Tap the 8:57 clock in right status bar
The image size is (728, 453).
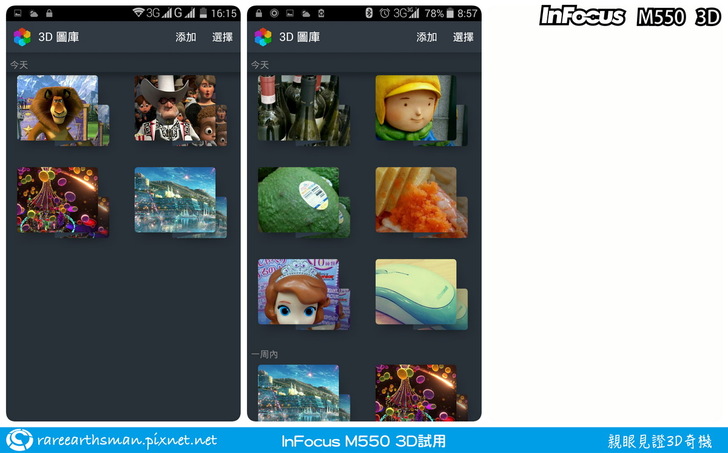(467, 13)
